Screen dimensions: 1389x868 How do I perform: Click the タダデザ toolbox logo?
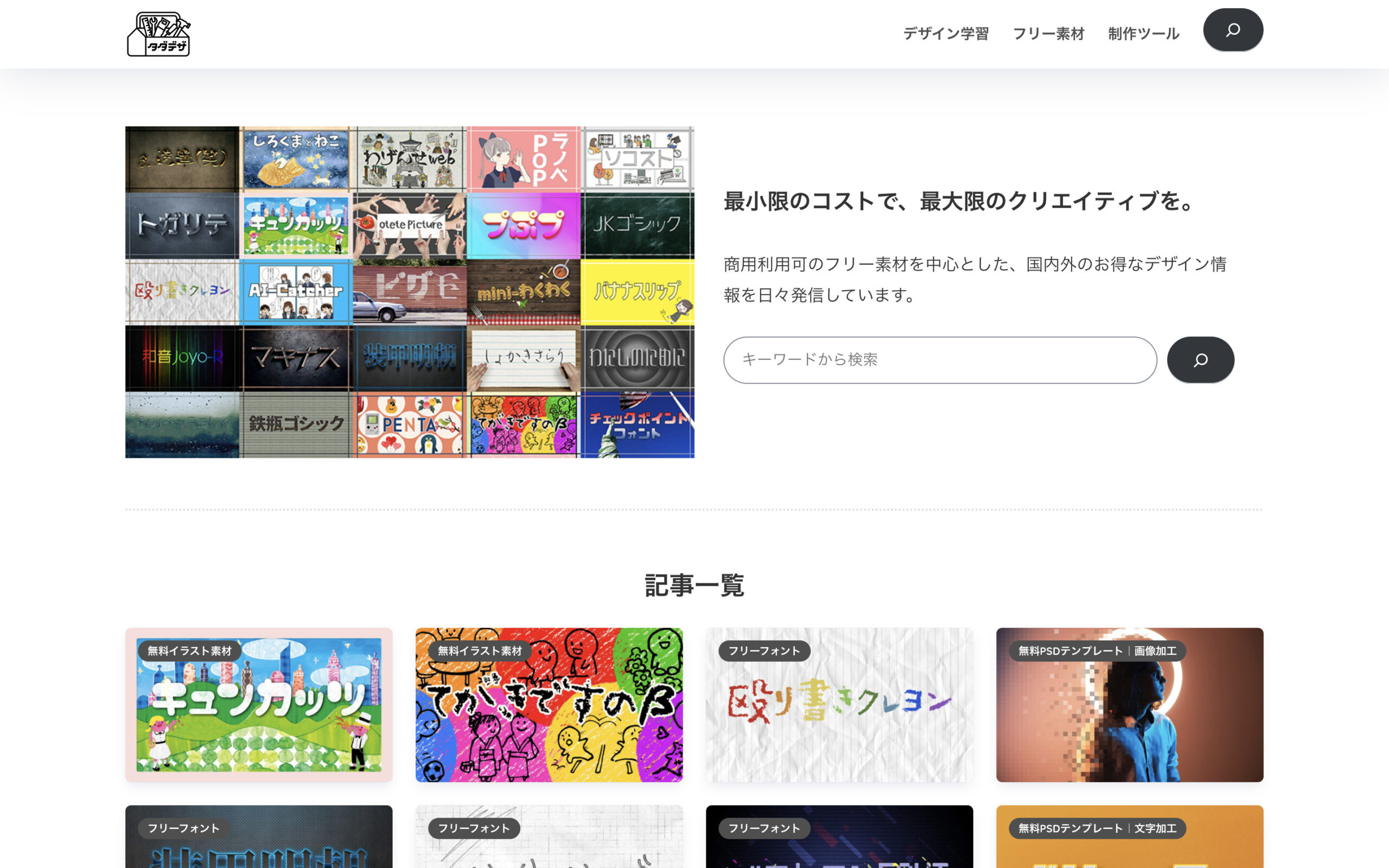pos(158,34)
